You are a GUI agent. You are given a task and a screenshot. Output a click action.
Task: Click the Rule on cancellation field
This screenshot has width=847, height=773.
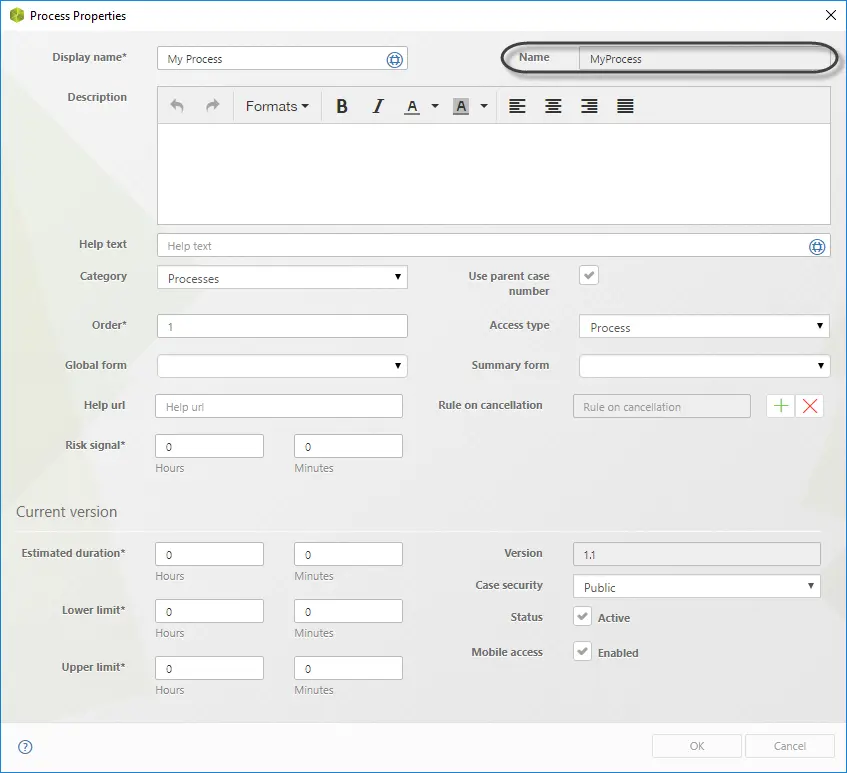(x=662, y=406)
